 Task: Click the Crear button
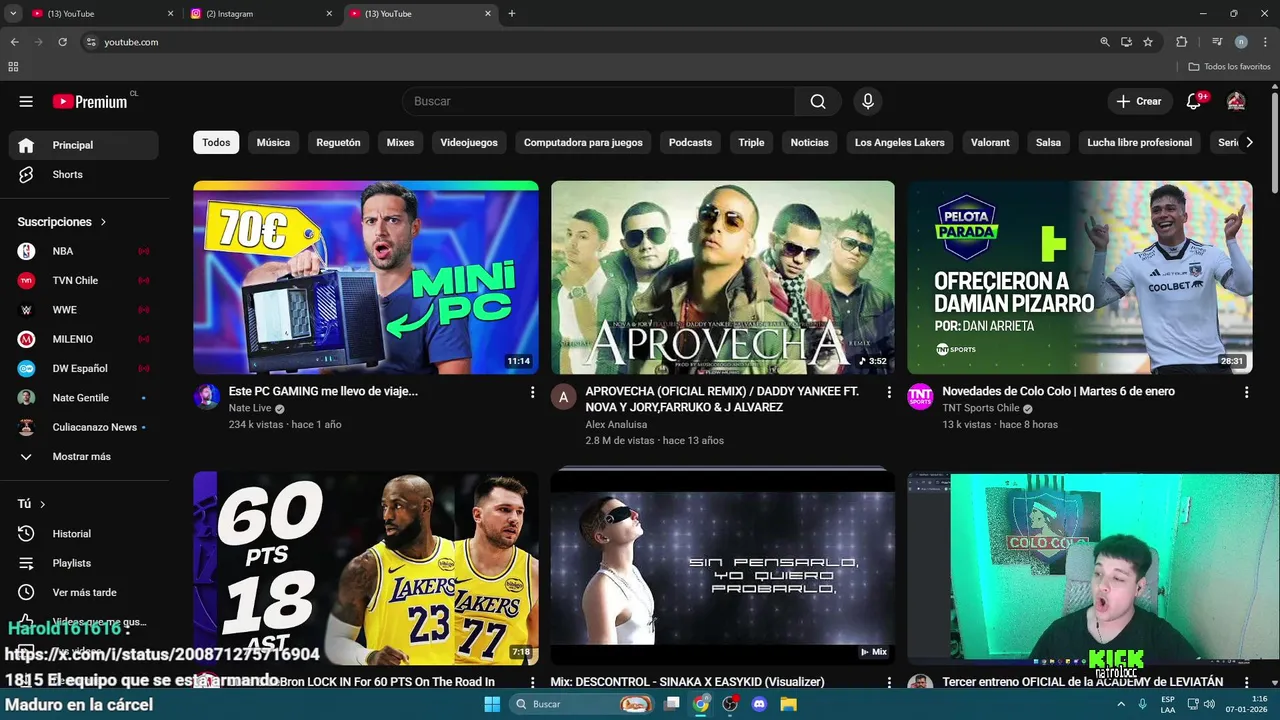pyautogui.click(x=1139, y=101)
